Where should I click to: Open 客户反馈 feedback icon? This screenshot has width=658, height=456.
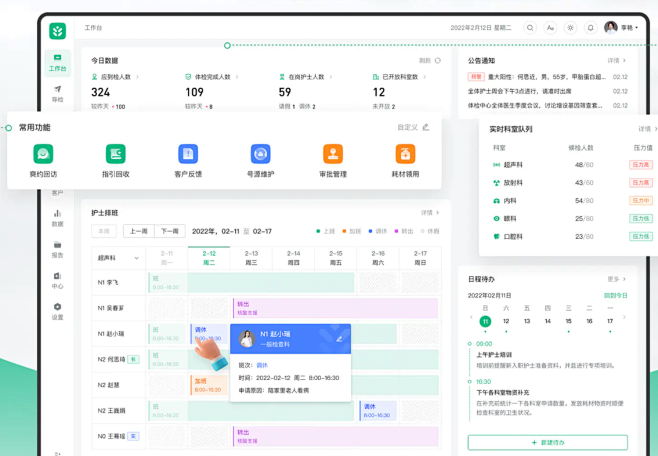(x=188, y=154)
